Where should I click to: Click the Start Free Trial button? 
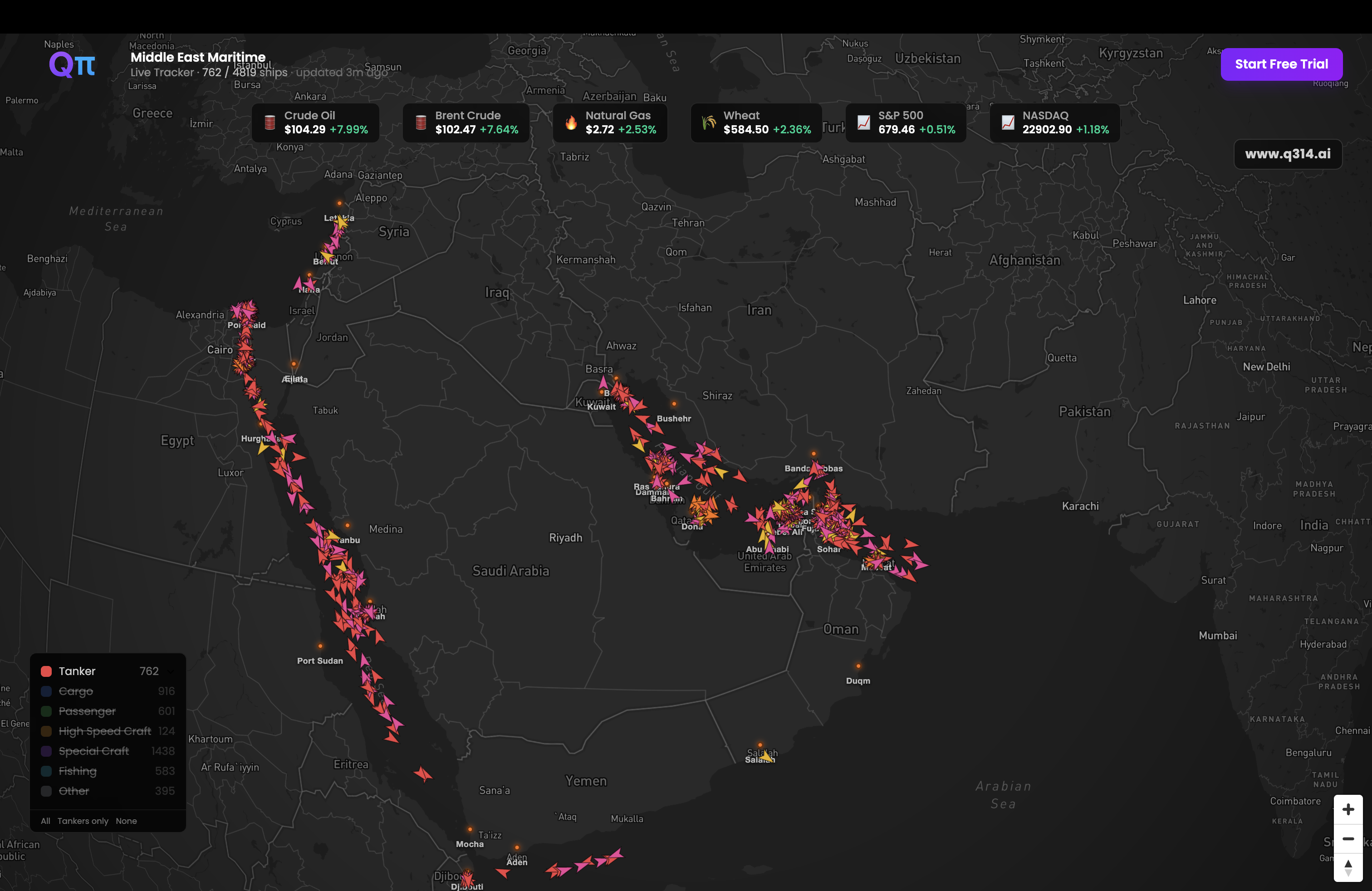click(1281, 64)
